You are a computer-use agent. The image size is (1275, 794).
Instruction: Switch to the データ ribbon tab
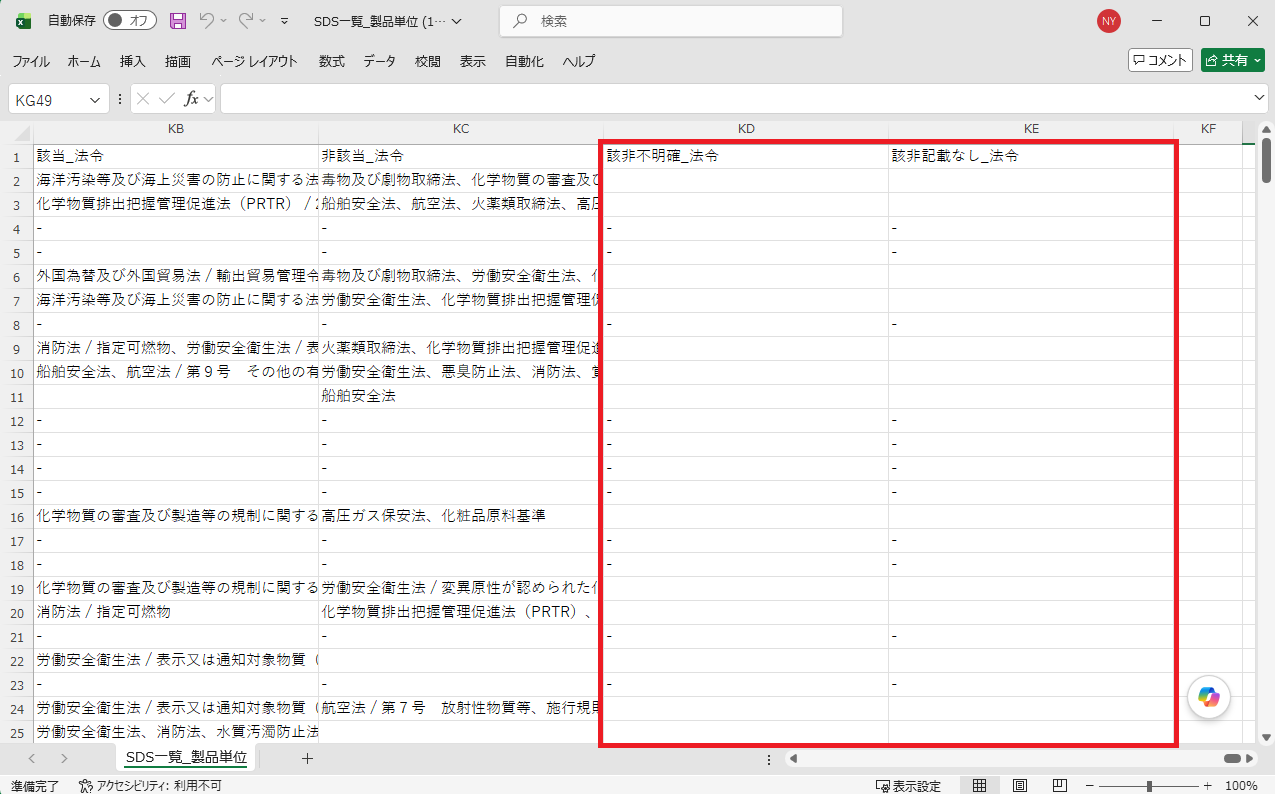coord(380,61)
